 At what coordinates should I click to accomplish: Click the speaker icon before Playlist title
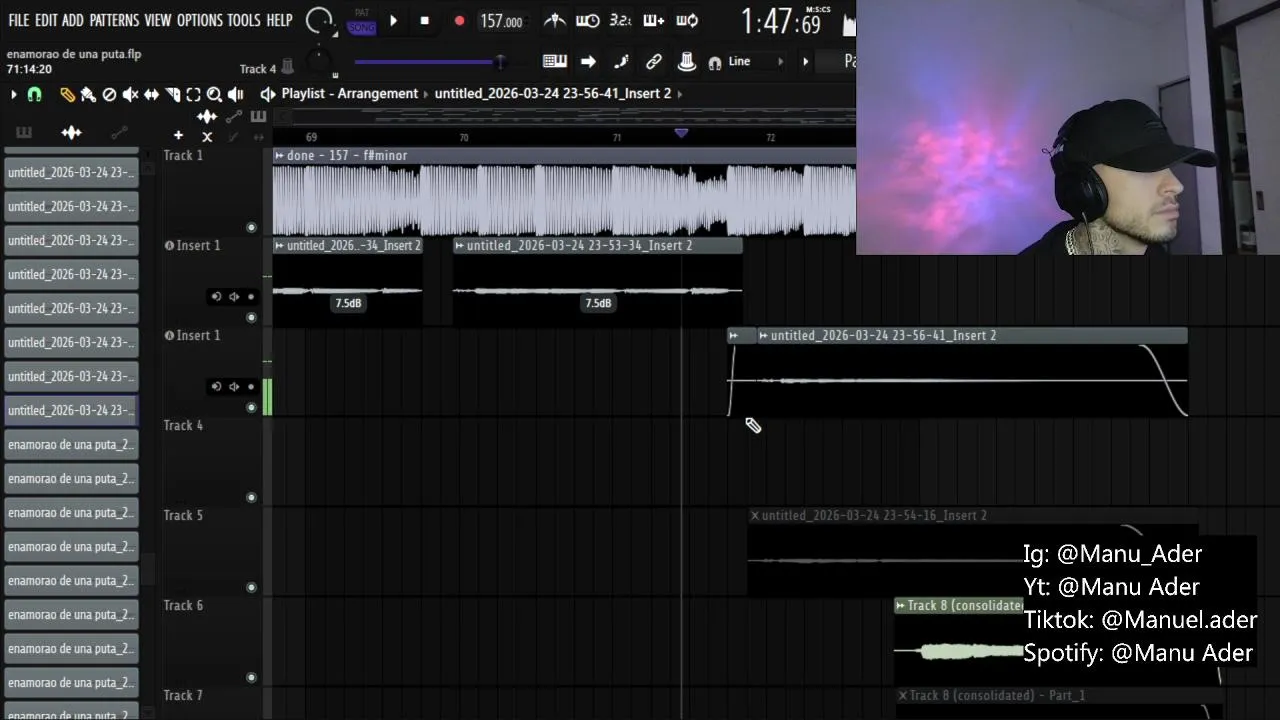[x=267, y=94]
